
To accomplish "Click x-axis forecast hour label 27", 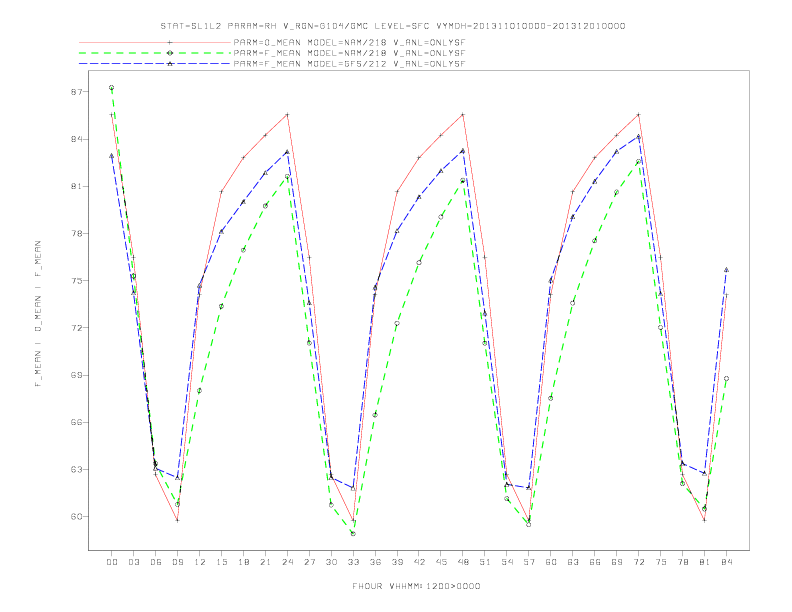I will 309,562.
